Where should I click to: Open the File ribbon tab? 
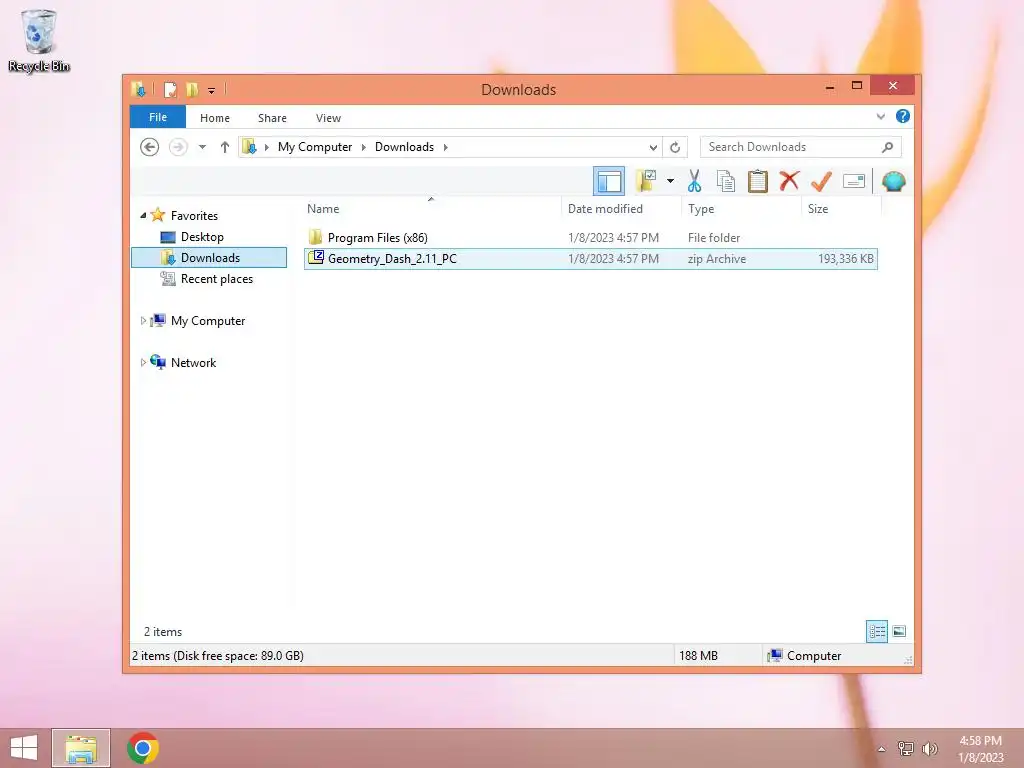[x=158, y=118]
